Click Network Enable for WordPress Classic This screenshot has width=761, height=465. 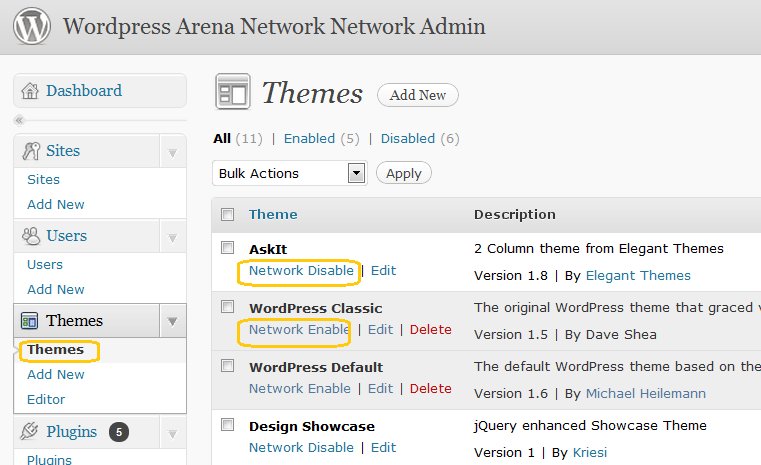(x=300, y=330)
